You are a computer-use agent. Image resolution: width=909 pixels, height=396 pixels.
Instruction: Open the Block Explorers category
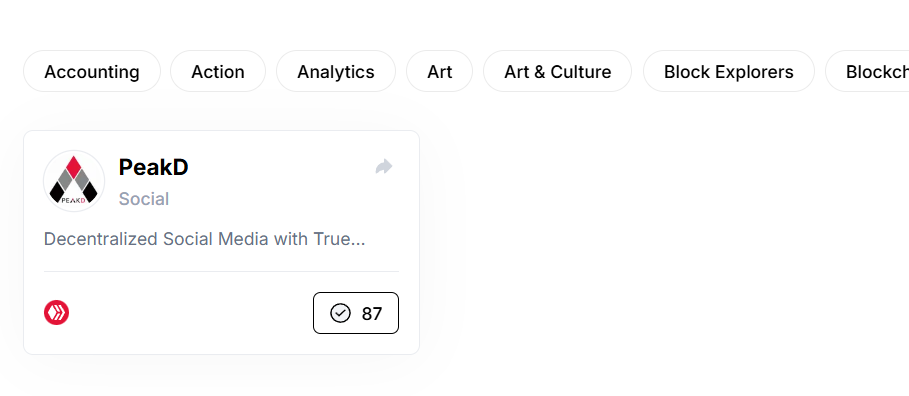[729, 71]
